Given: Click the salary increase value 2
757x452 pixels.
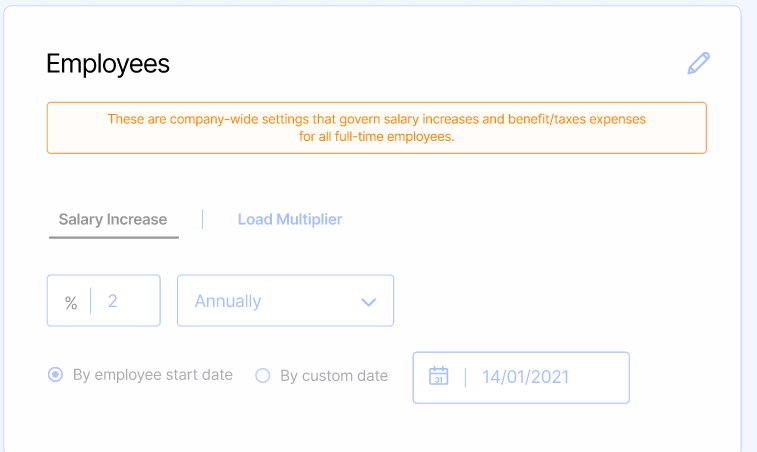Looking at the screenshot, I should tap(113, 300).
